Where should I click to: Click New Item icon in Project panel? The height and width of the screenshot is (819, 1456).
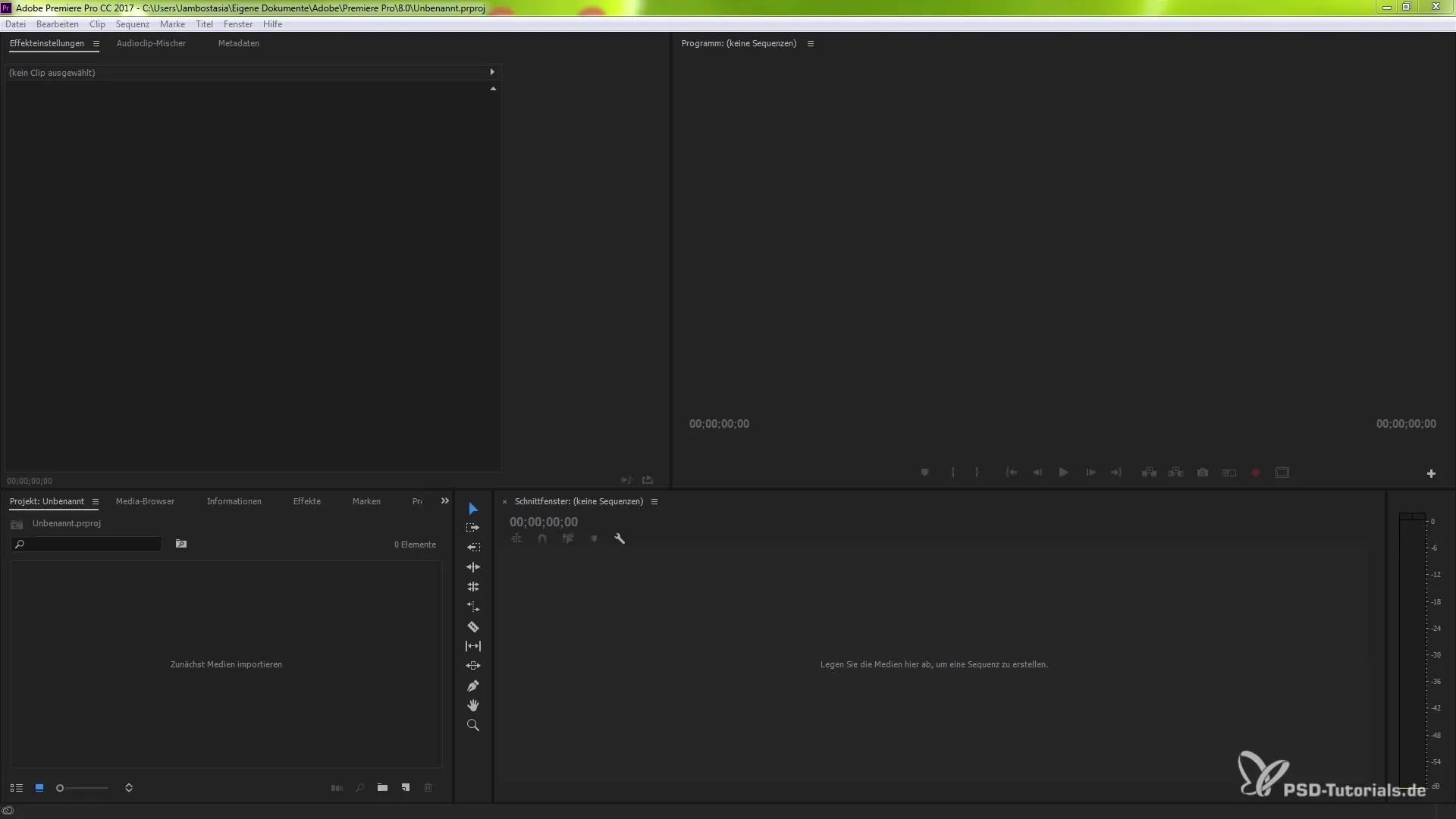[406, 788]
